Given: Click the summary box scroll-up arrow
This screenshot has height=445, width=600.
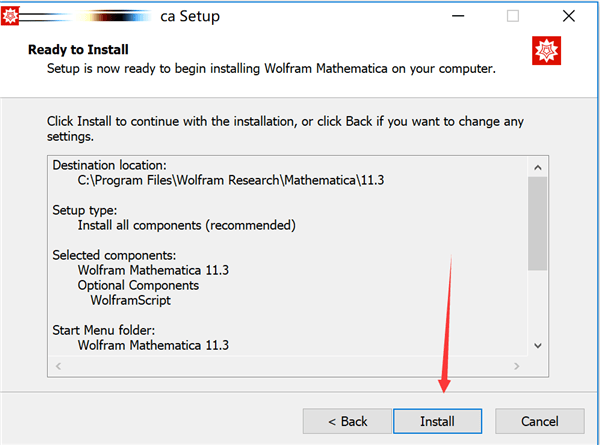Looking at the screenshot, I should point(538,166).
